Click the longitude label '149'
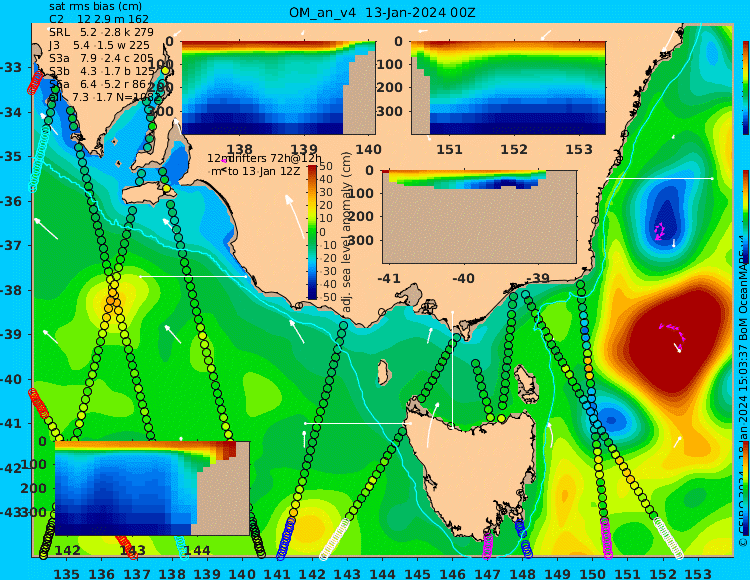750x580 pixels. tap(558, 573)
